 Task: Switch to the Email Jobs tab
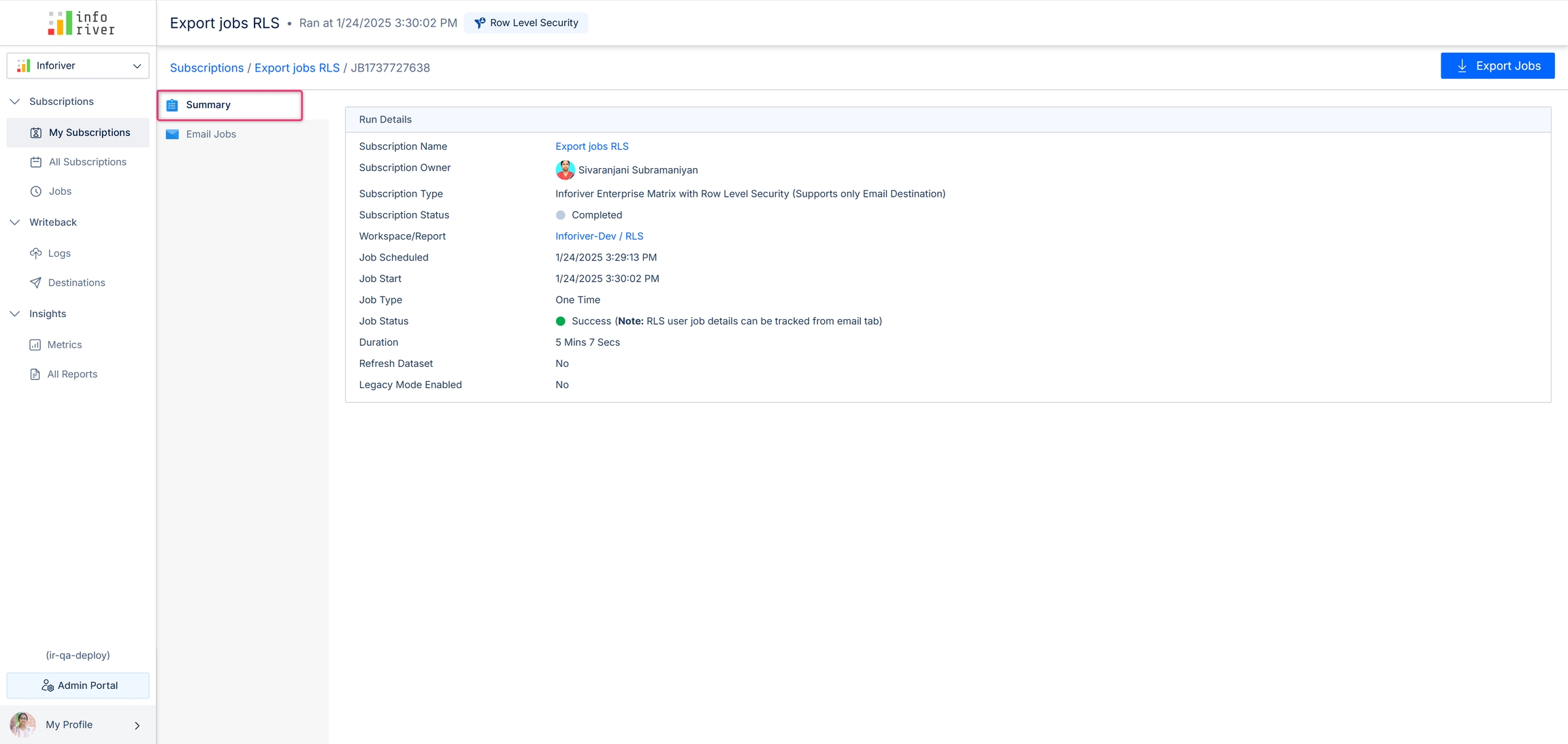click(x=211, y=135)
